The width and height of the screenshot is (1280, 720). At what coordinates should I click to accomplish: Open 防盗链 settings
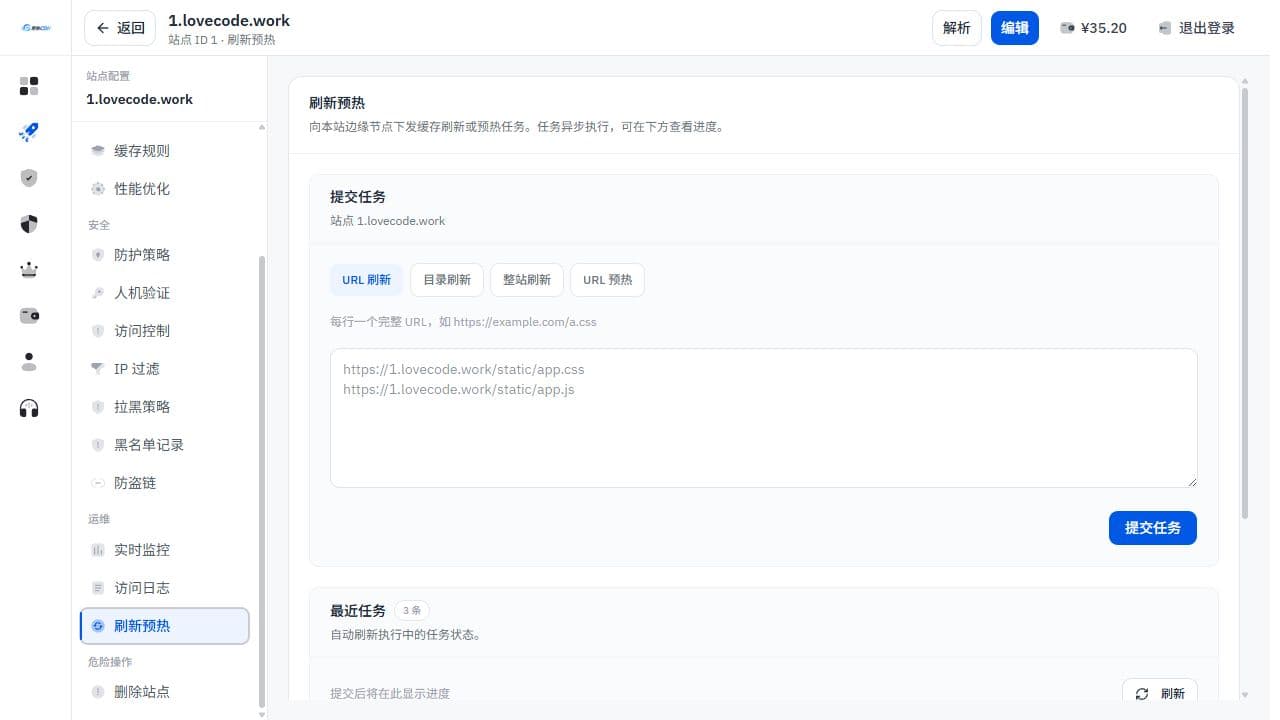165,483
